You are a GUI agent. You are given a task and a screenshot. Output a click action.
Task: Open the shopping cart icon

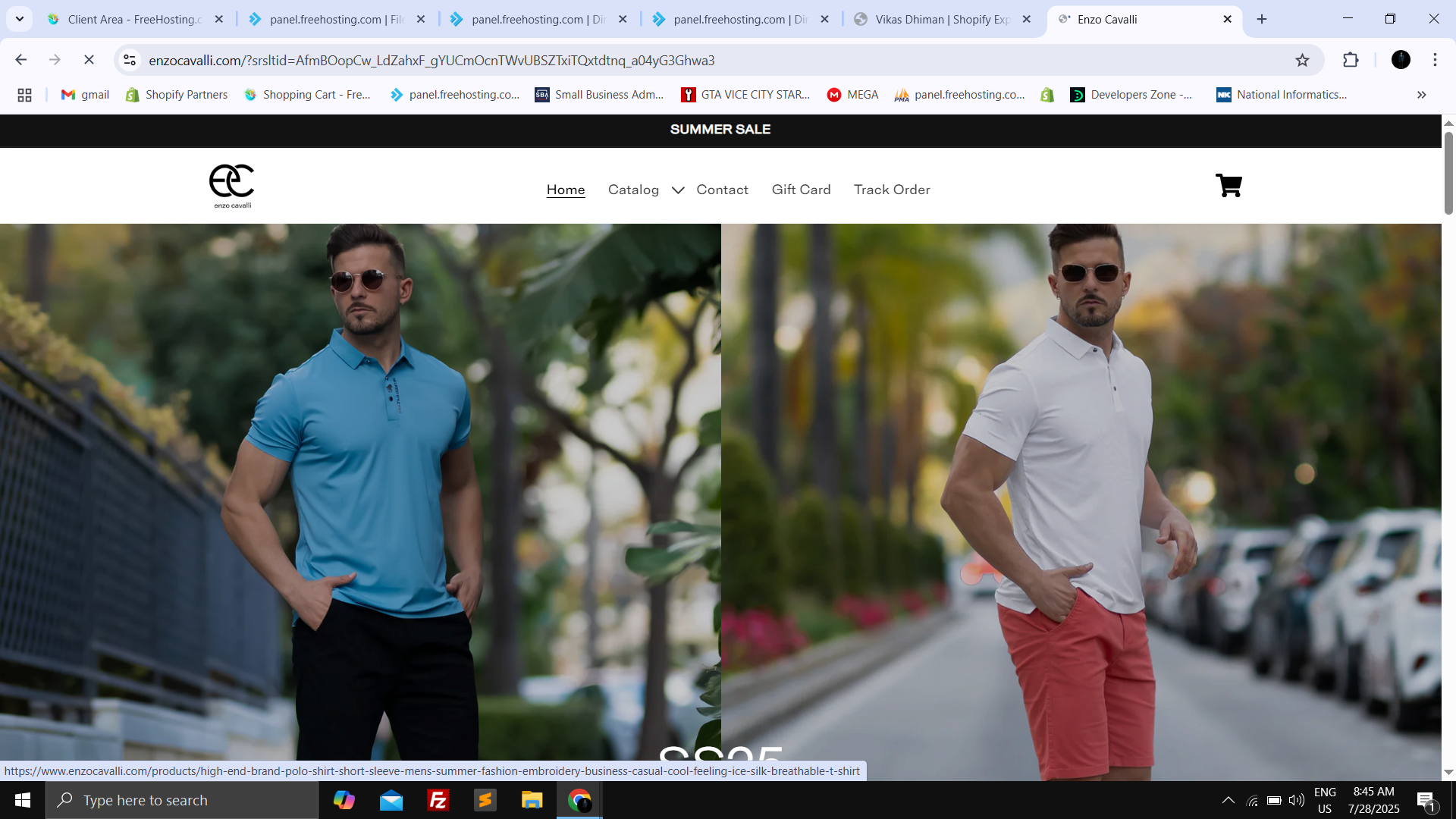(x=1228, y=186)
